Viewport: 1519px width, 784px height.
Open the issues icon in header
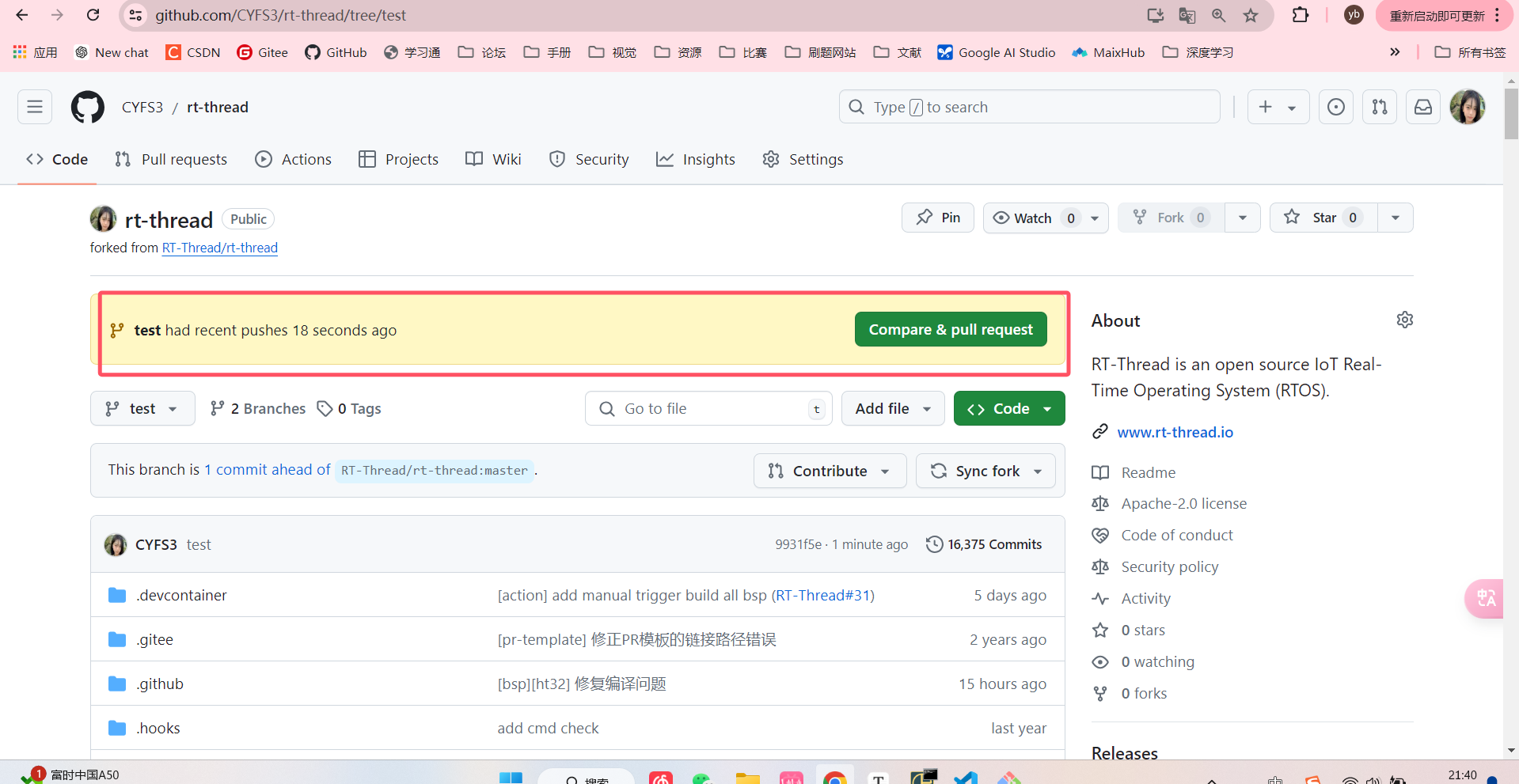click(1336, 107)
